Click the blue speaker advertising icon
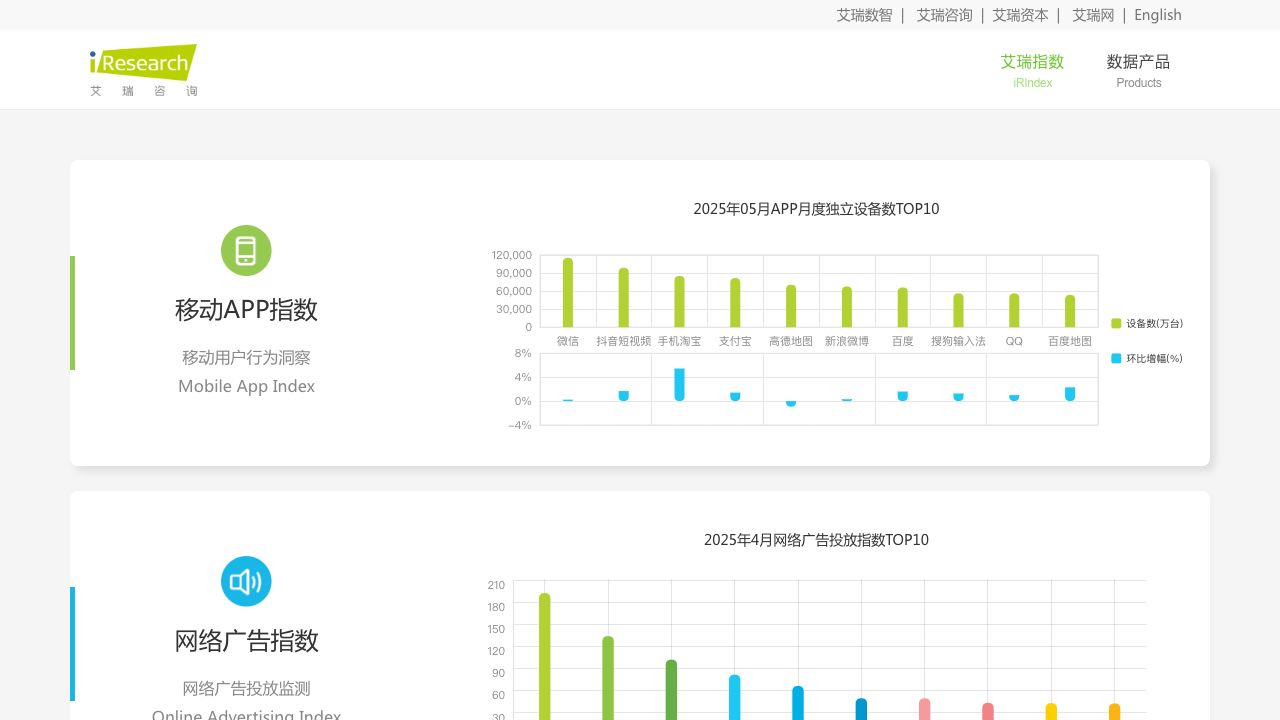Image resolution: width=1280 pixels, height=720 pixels. [246, 581]
